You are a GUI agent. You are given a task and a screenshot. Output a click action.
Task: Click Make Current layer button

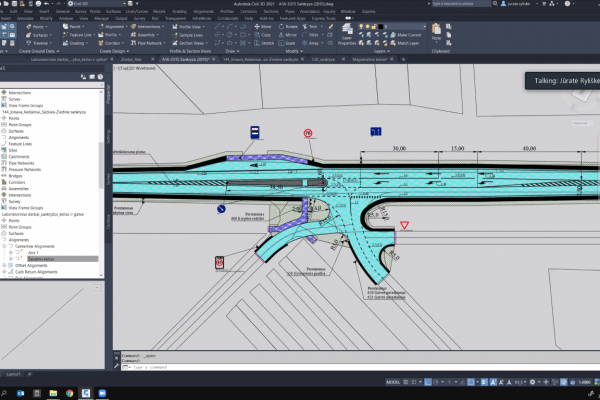(x=406, y=35)
